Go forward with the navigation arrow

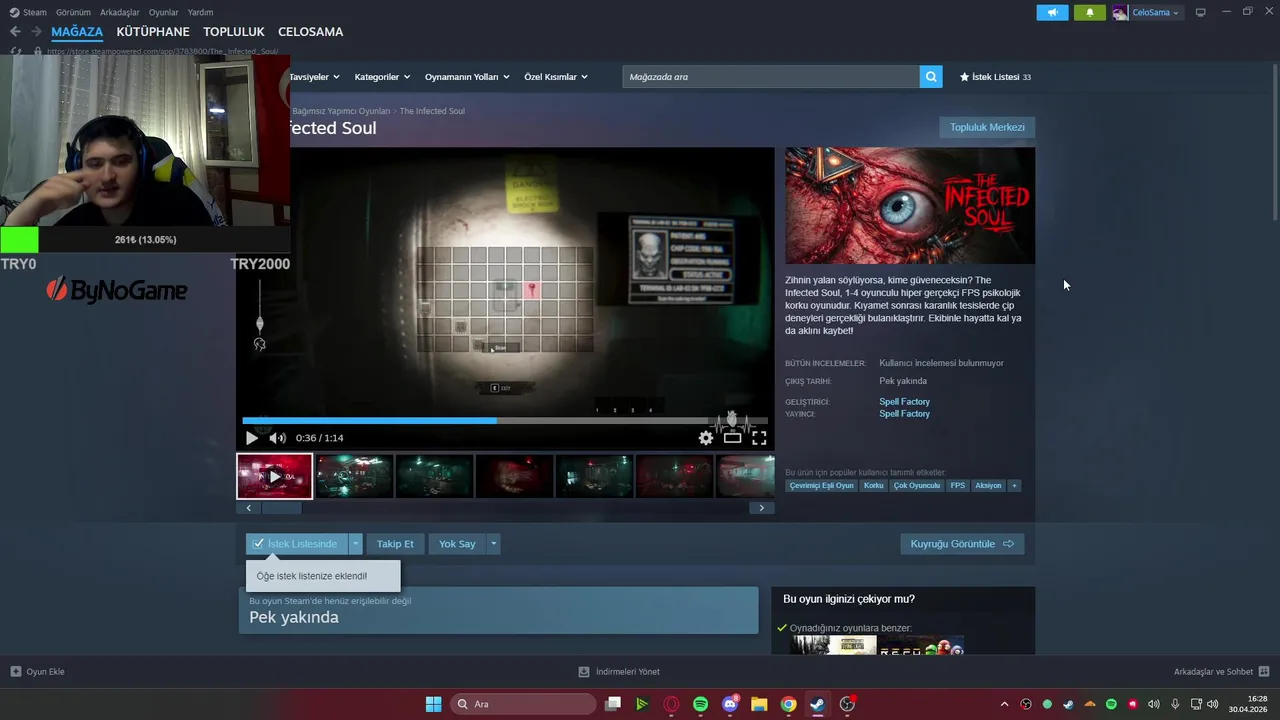[x=36, y=32]
